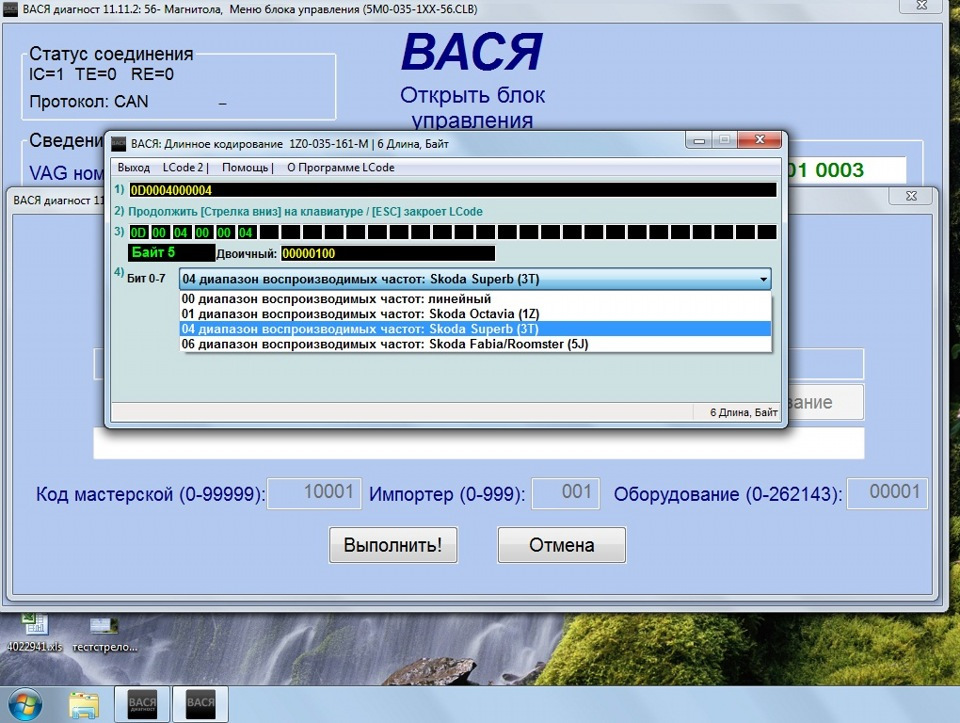This screenshot has height=723, width=960.
Task: Click the ВАСЯ диагност main window title icon
Action: (10, 9)
